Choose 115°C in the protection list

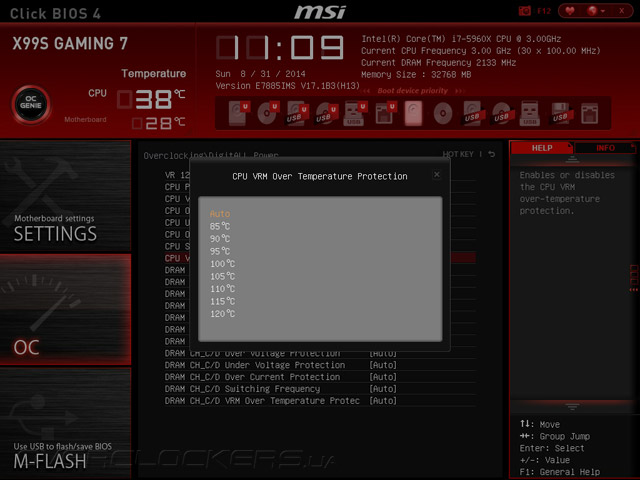click(222, 301)
